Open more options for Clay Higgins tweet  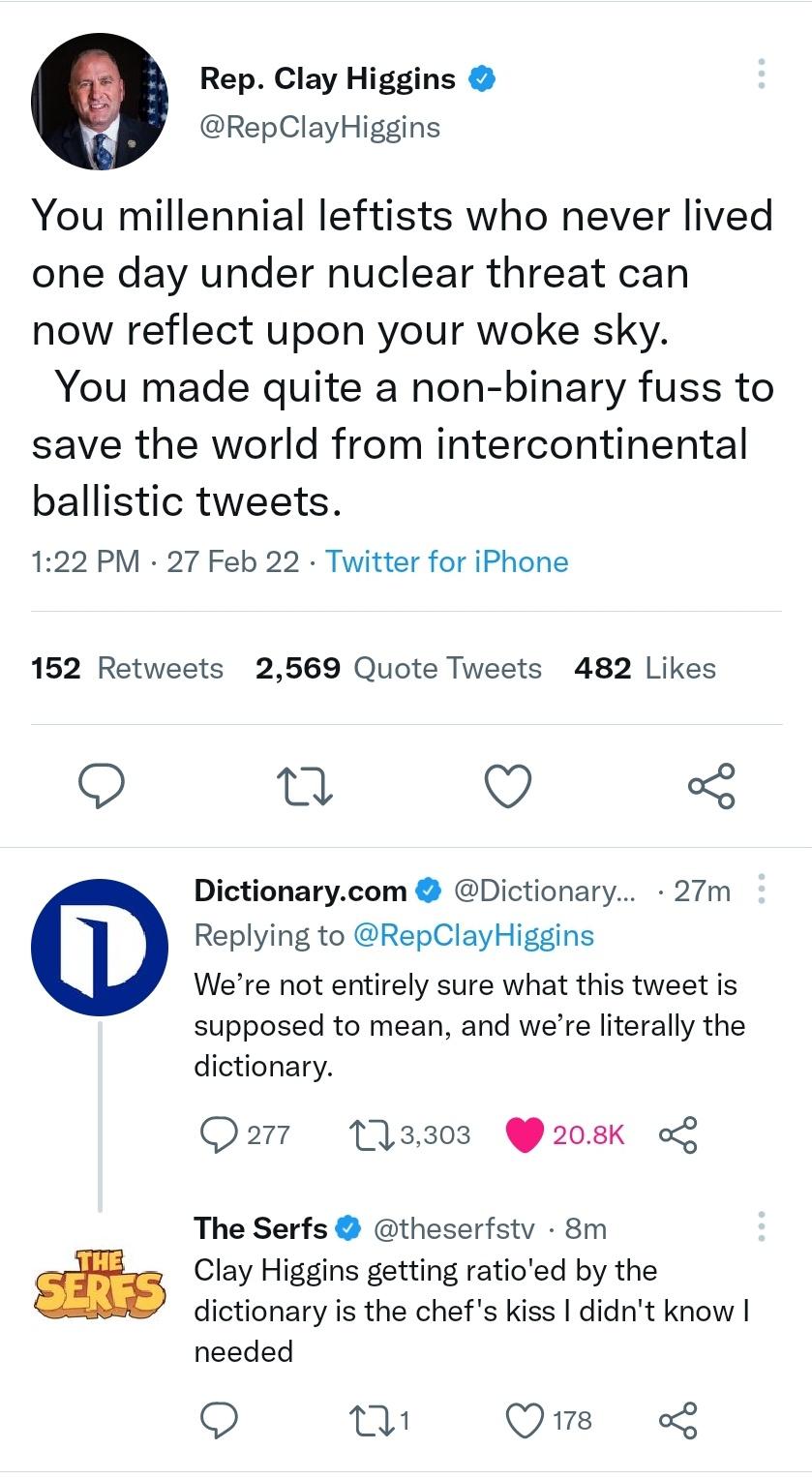click(x=761, y=75)
